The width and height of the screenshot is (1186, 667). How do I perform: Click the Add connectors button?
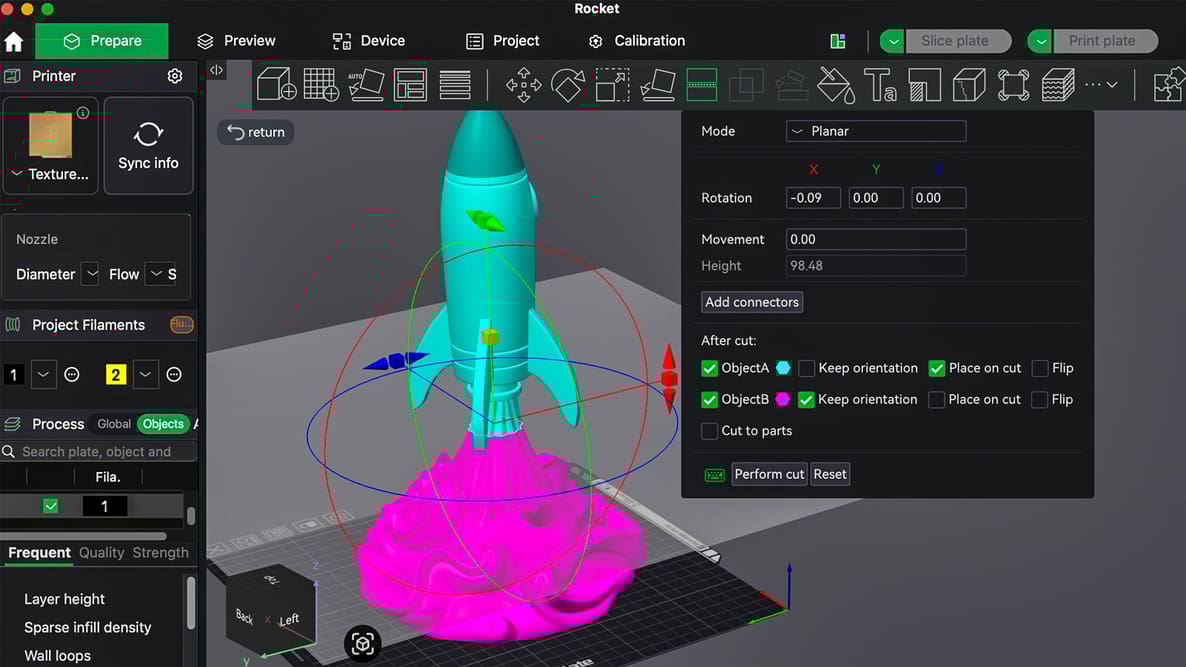[751, 301]
